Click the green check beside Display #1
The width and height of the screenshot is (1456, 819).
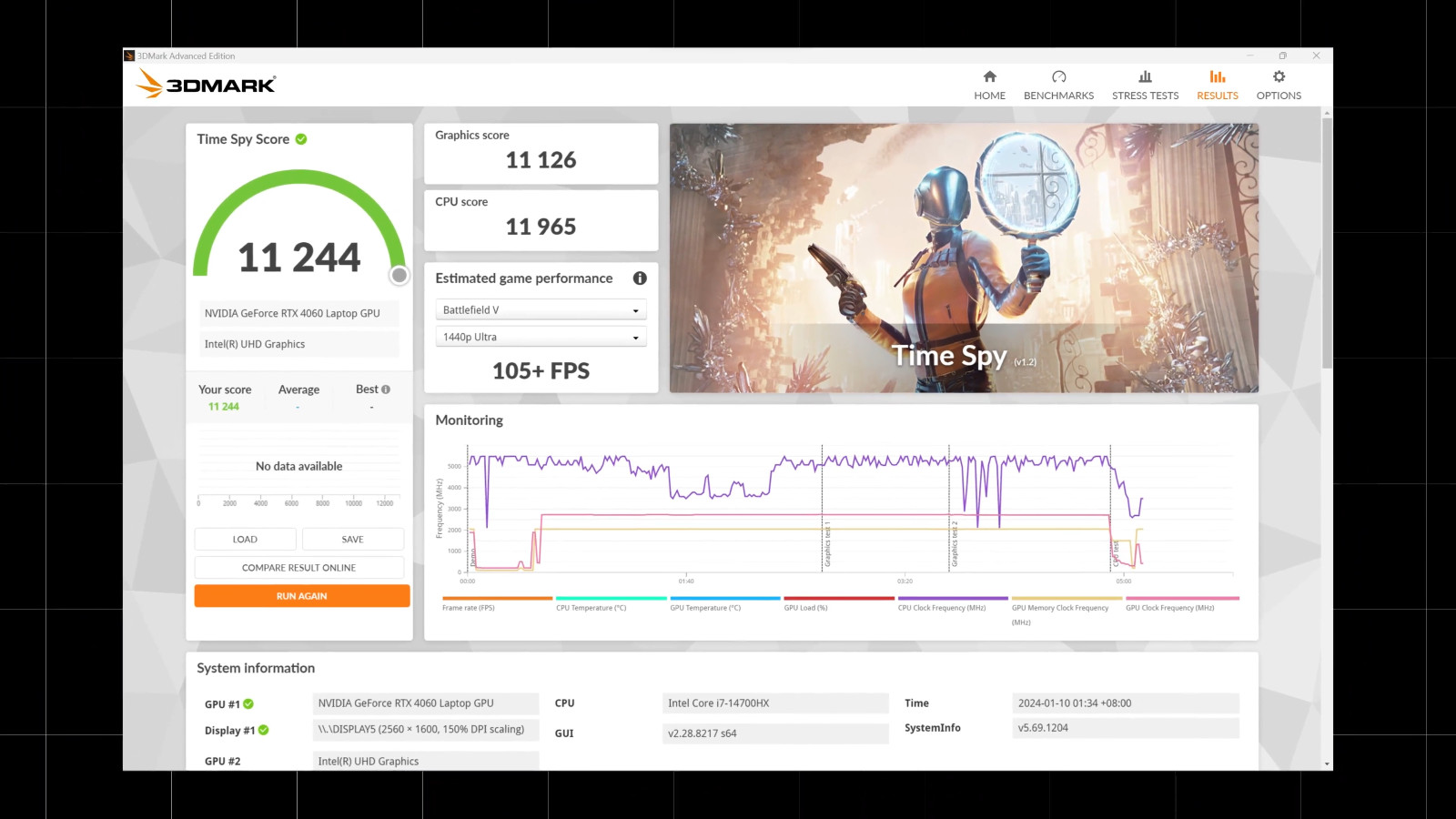coord(263,730)
